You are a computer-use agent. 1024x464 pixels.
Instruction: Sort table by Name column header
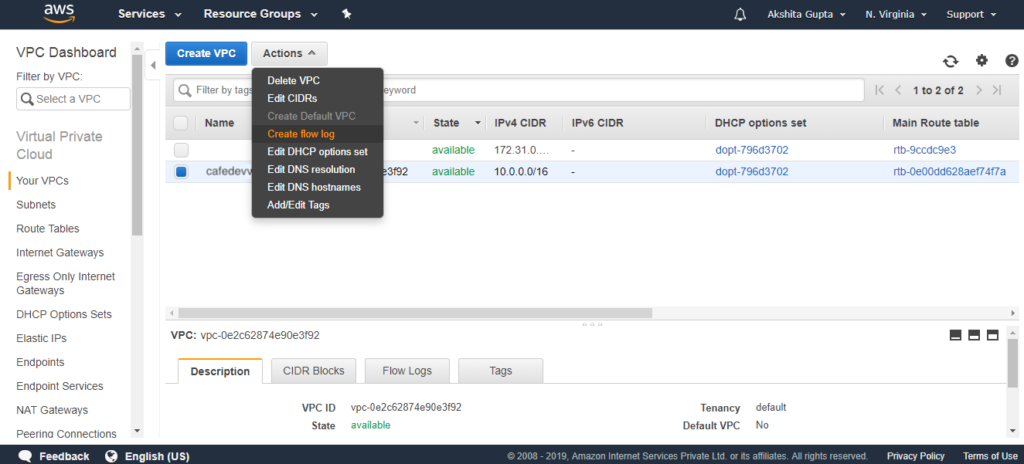click(219, 123)
